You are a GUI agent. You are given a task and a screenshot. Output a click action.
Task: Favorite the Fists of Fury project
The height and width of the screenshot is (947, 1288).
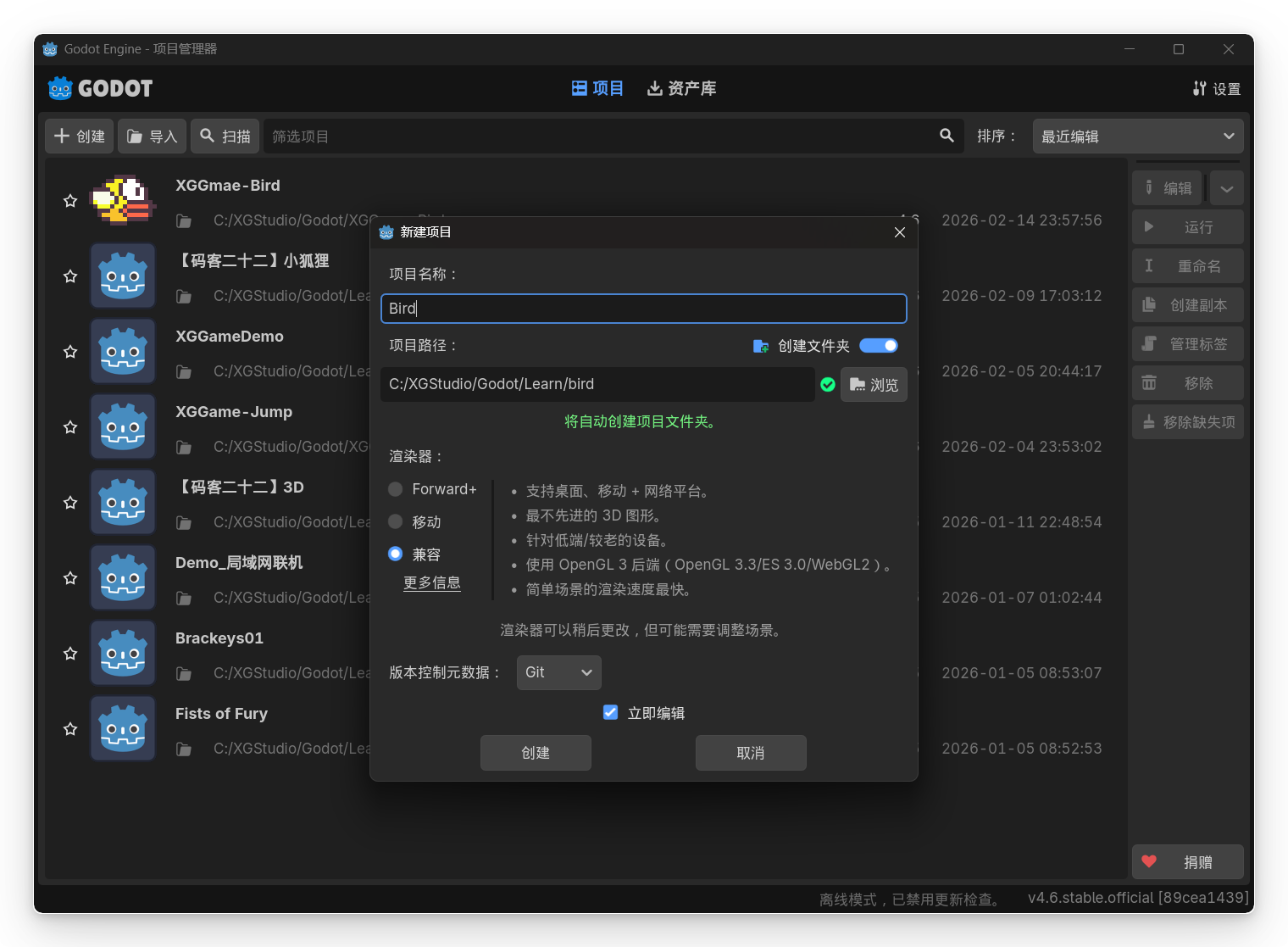coord(70,729)
